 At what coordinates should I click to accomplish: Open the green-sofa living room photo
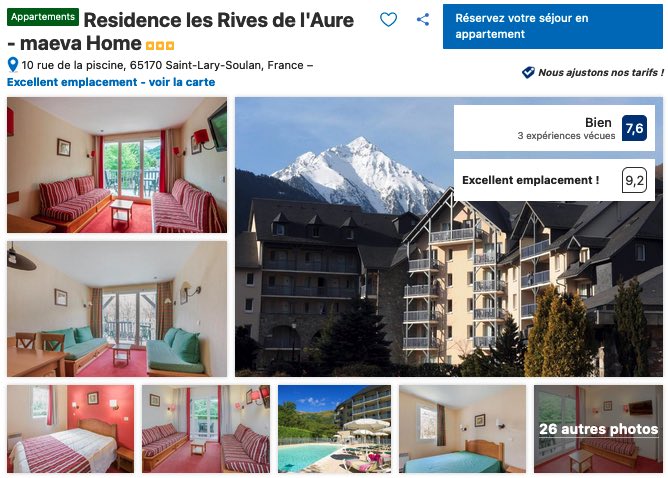pos(117,309)
